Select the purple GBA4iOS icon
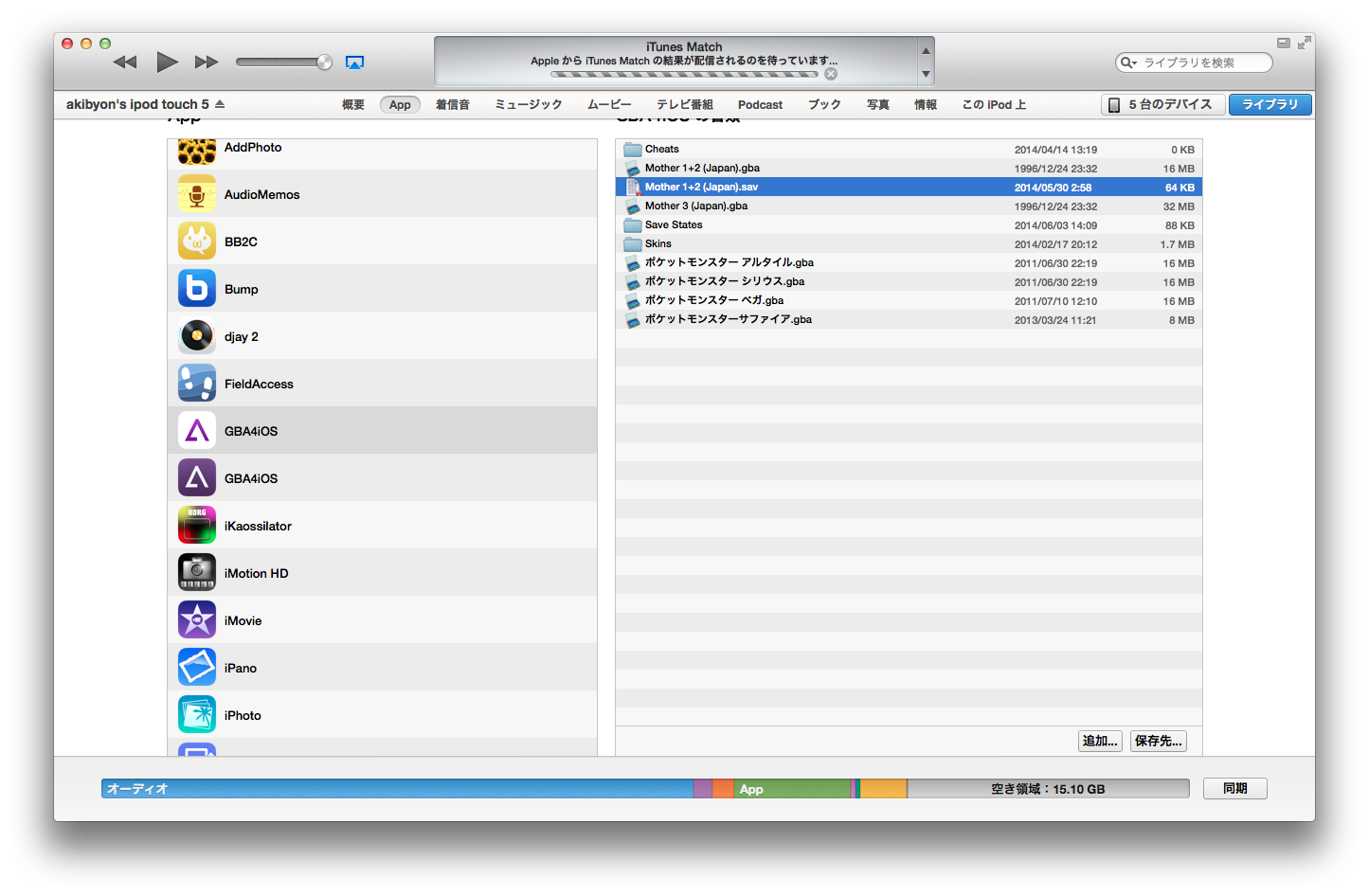 coord(197,478)
